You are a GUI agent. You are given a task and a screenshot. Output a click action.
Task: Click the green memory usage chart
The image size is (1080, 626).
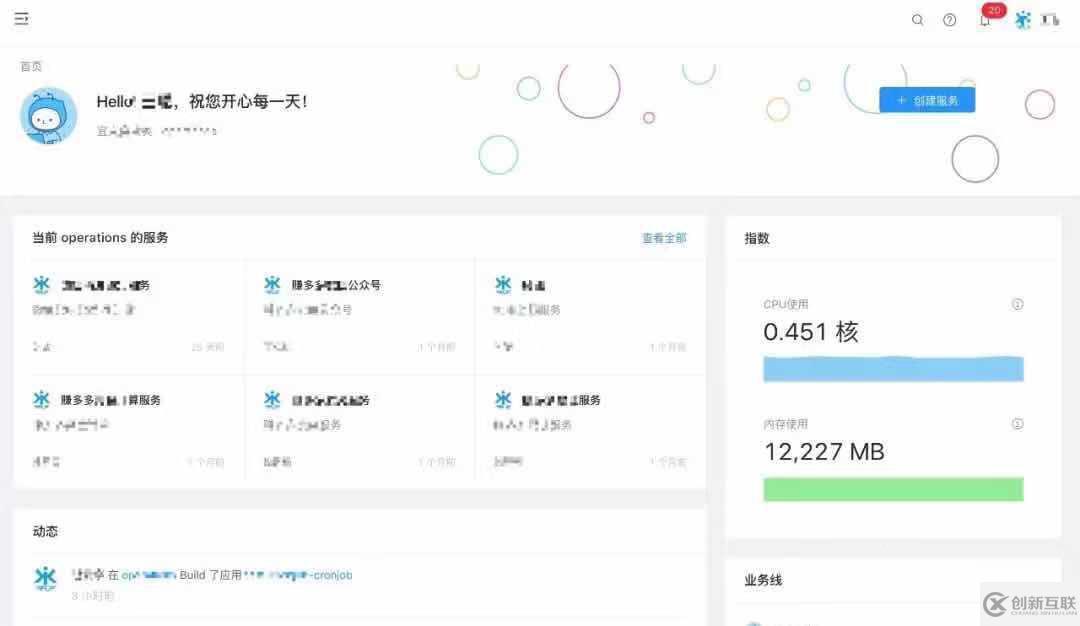pos(893,489)
